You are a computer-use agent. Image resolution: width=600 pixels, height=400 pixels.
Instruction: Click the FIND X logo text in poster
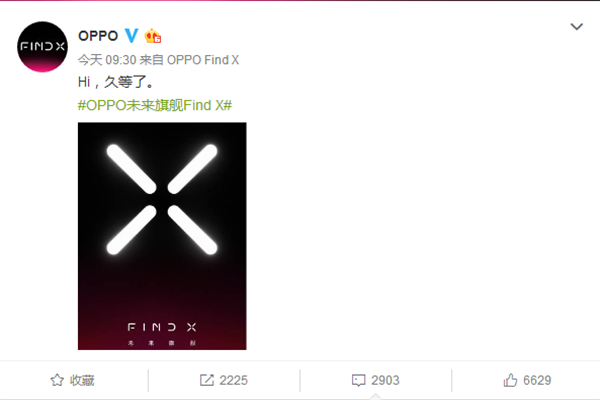click(x=162, y=327)
